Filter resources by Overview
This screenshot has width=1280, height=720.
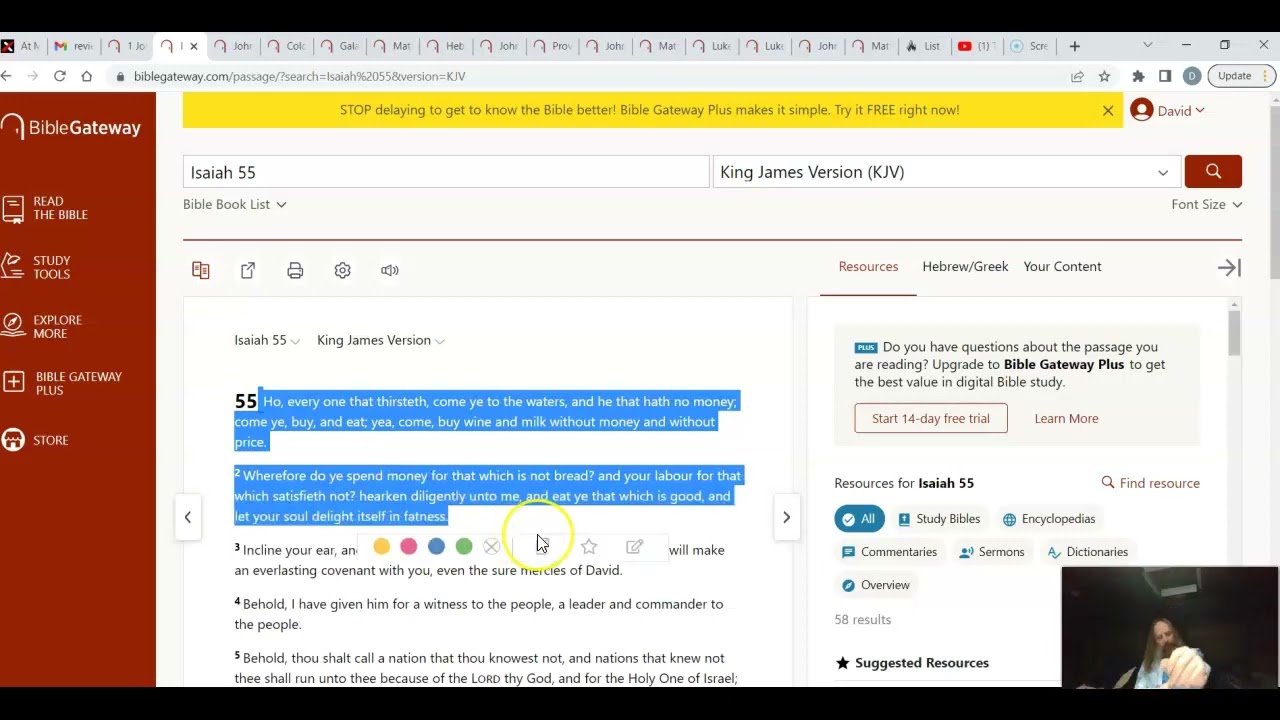pos(876,585)
